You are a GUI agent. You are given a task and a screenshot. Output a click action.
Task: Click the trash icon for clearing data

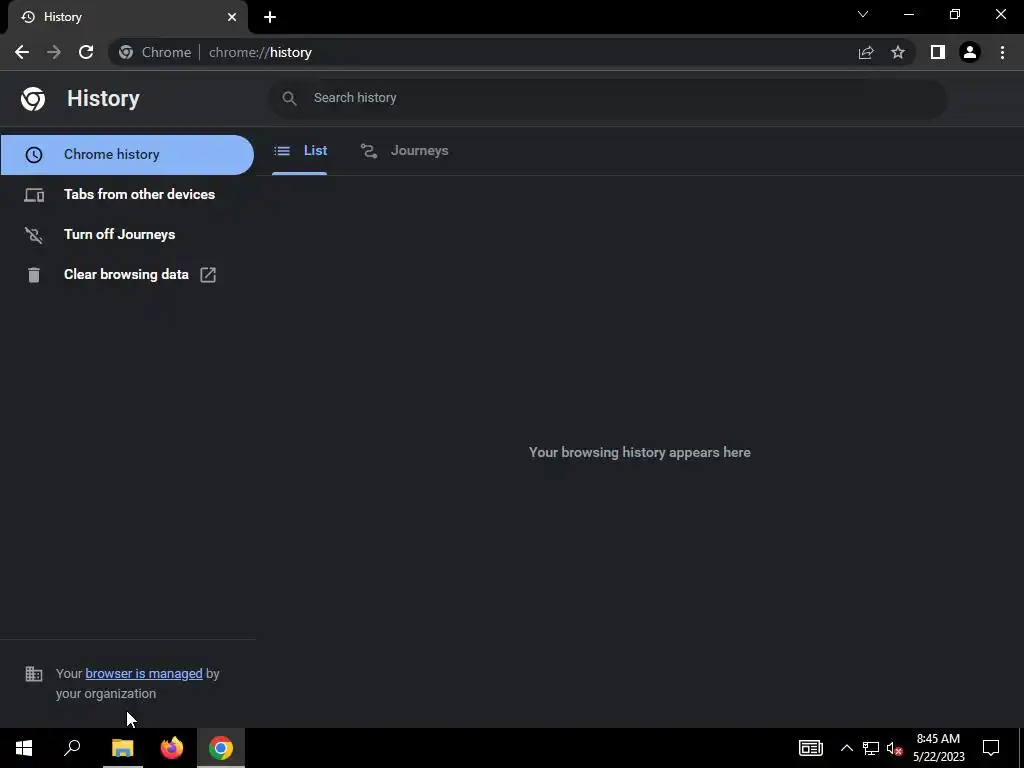(34, 275)
